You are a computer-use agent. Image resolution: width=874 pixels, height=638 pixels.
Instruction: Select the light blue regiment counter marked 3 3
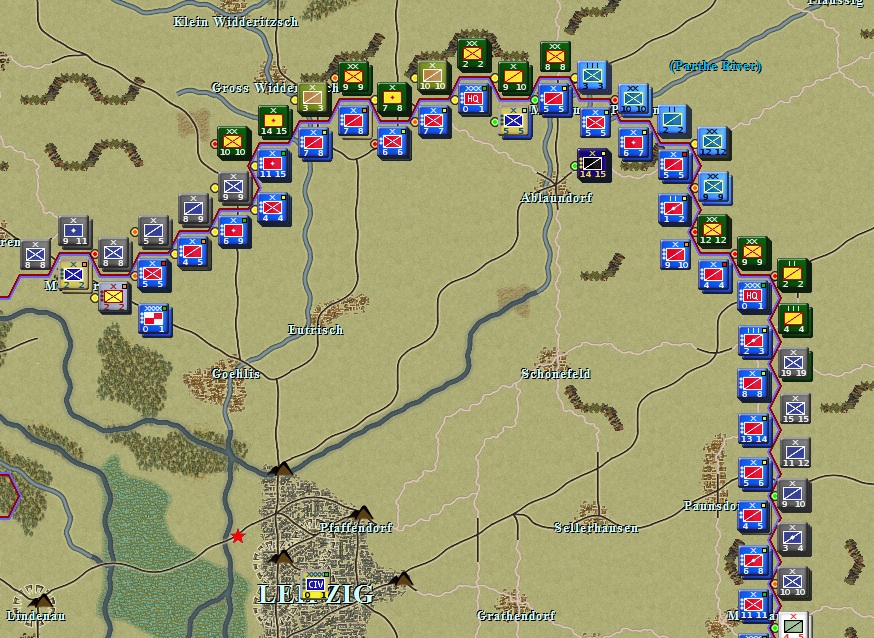(593, 77)
